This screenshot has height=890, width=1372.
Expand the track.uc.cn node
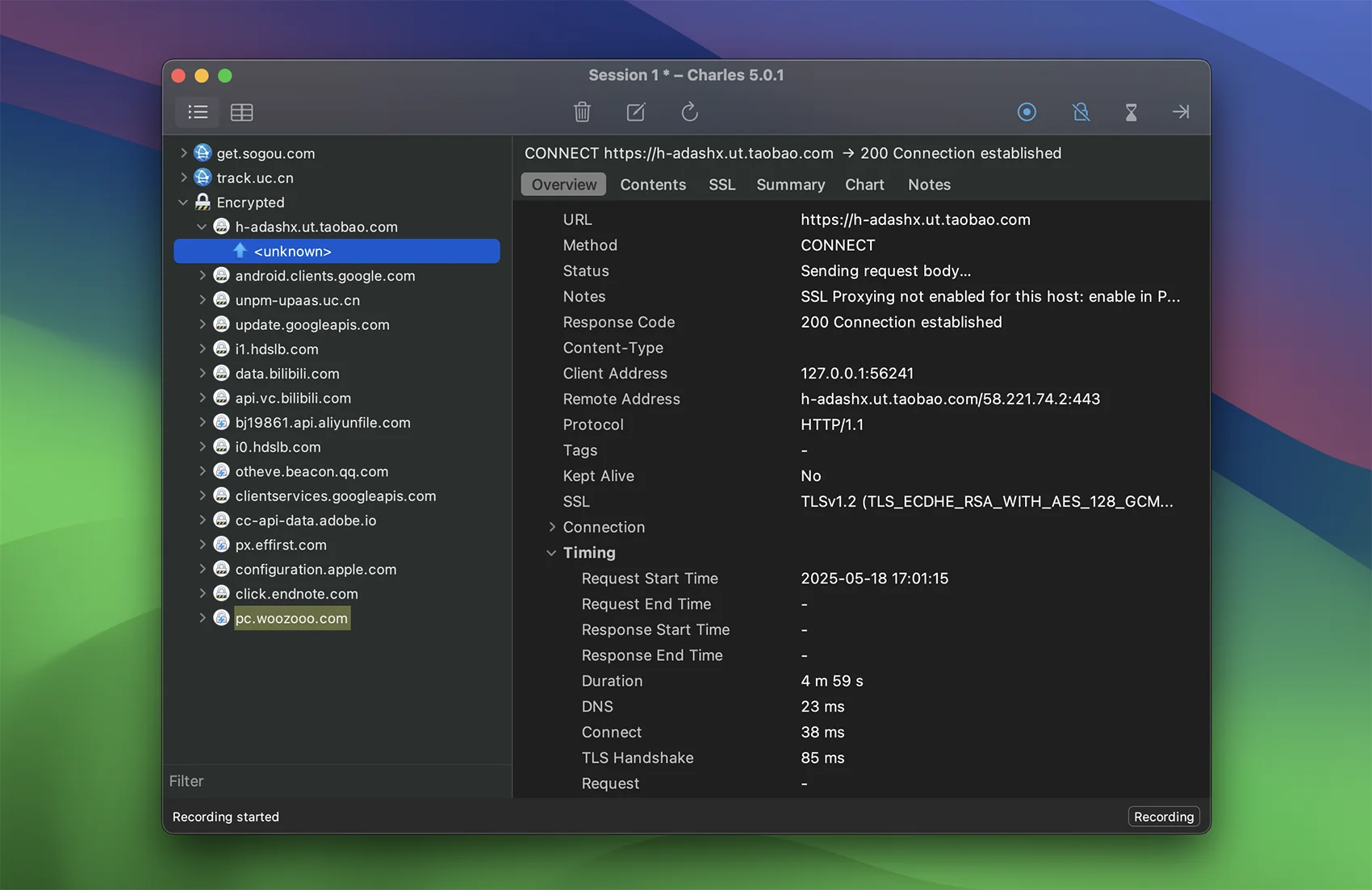pyautogui.click(x=183, y=177)
